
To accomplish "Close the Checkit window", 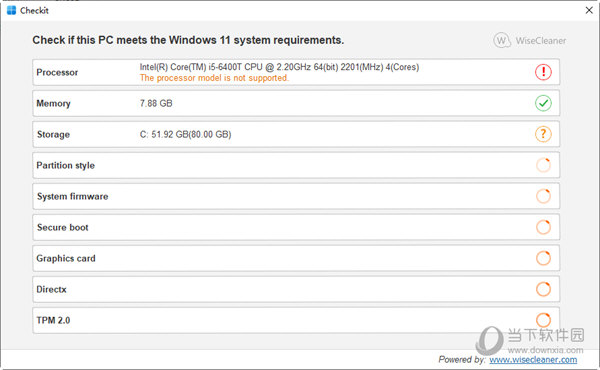I will [x=589, y=10].
